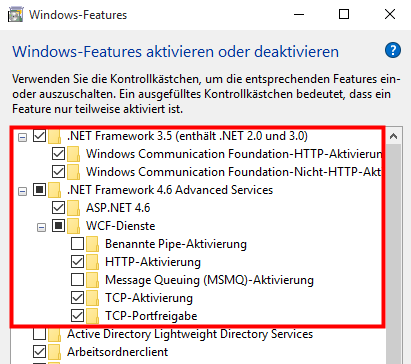Click the vertical scrollbar track

[394, 254]
